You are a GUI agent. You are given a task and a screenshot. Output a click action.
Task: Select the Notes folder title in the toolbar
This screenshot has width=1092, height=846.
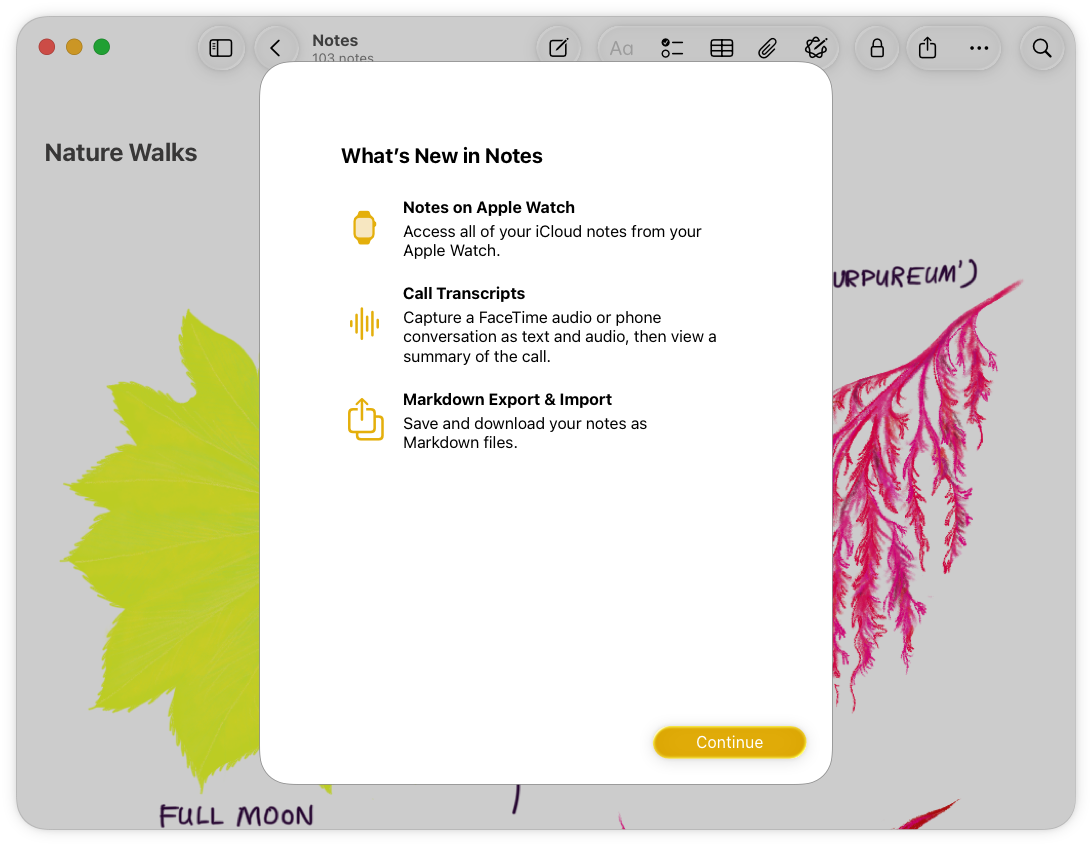tap(335, 40)
